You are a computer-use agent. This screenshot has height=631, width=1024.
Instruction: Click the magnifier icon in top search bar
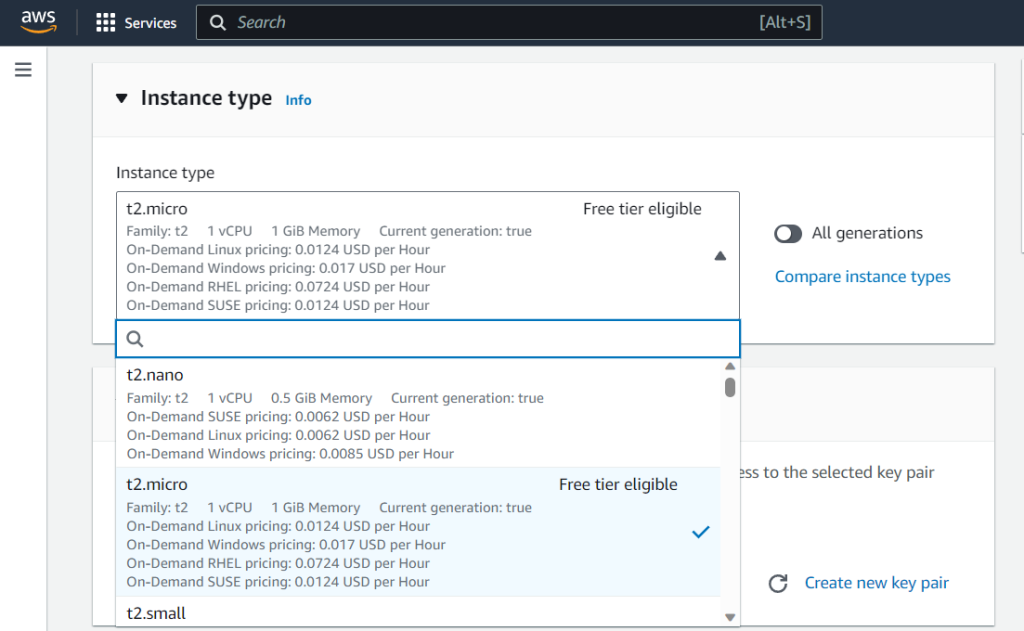point(218,23)
